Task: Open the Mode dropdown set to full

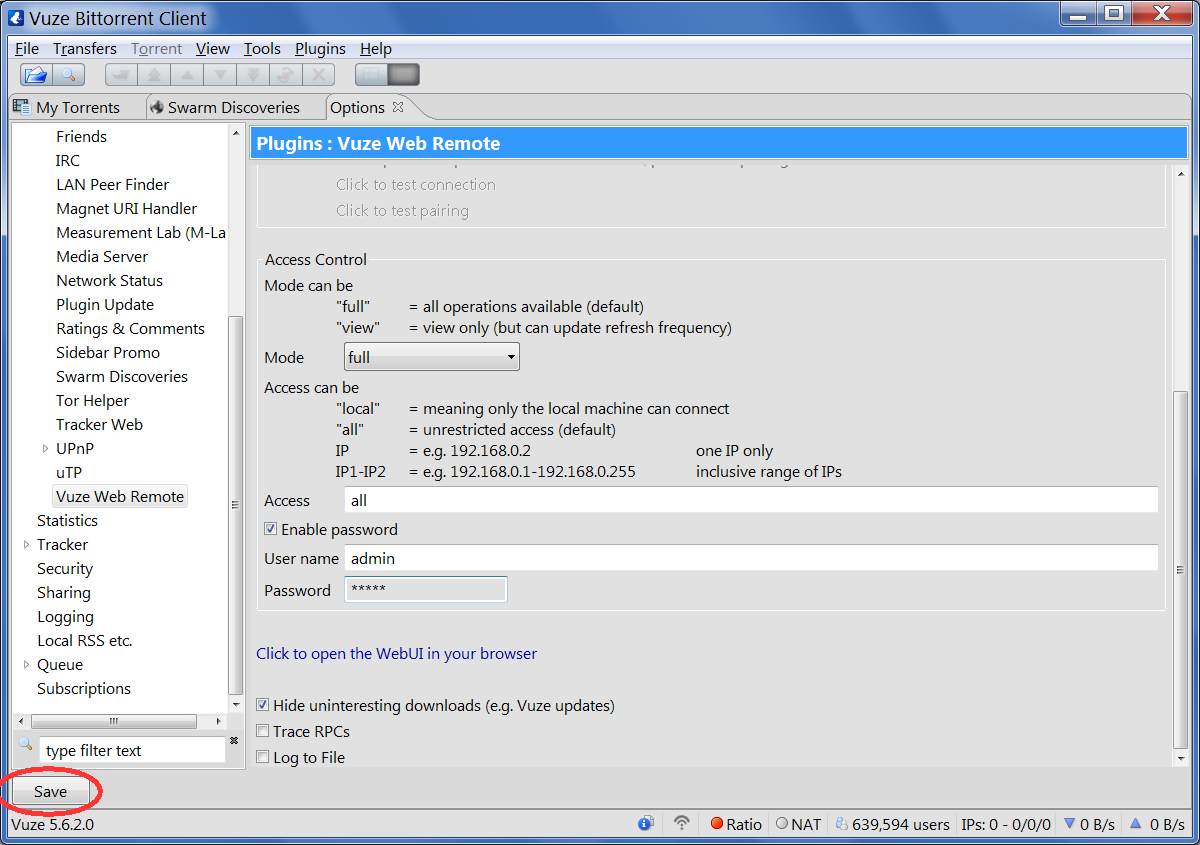Action: pyautogui.click(x=432, y=356)
